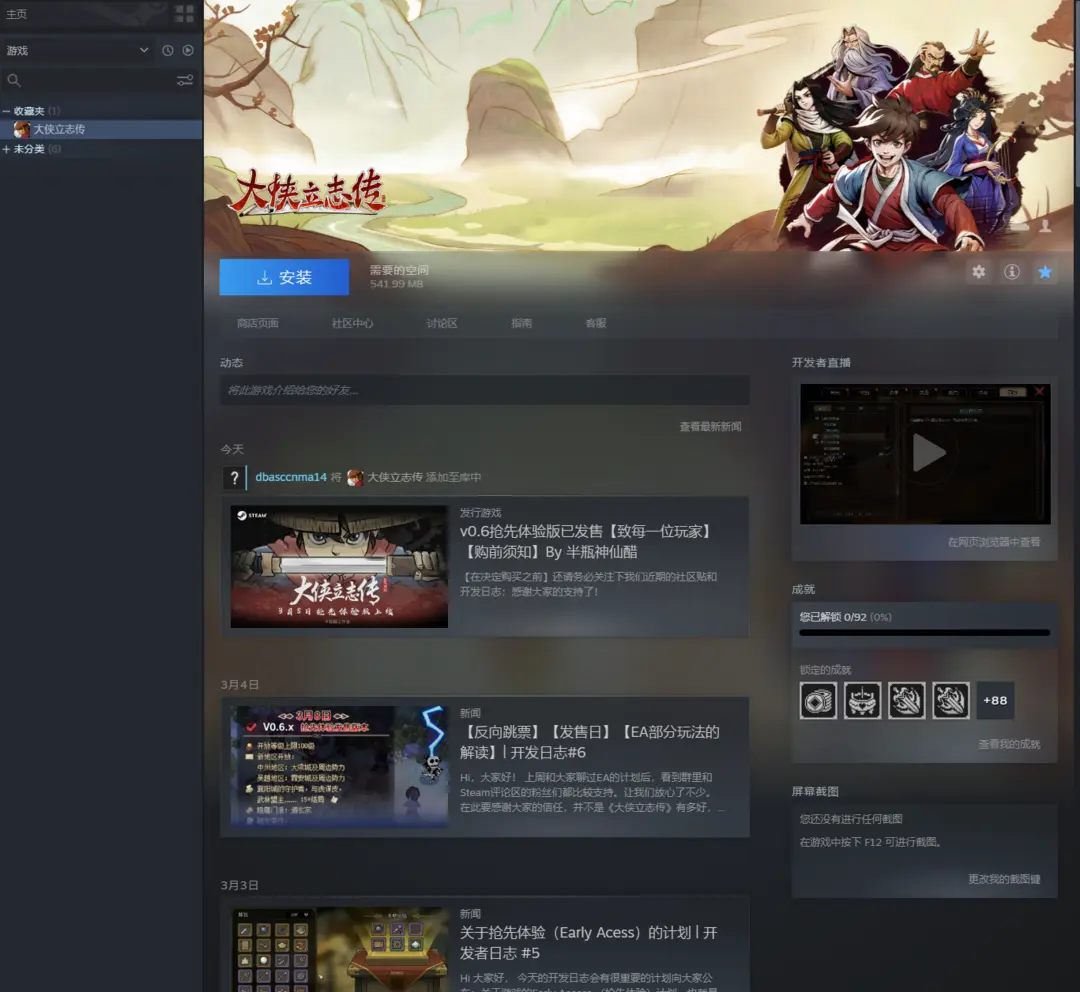Open the 关于抢先体验 (Early Acess) headline
Screen dimensions: 1080x992
point(589,942)
